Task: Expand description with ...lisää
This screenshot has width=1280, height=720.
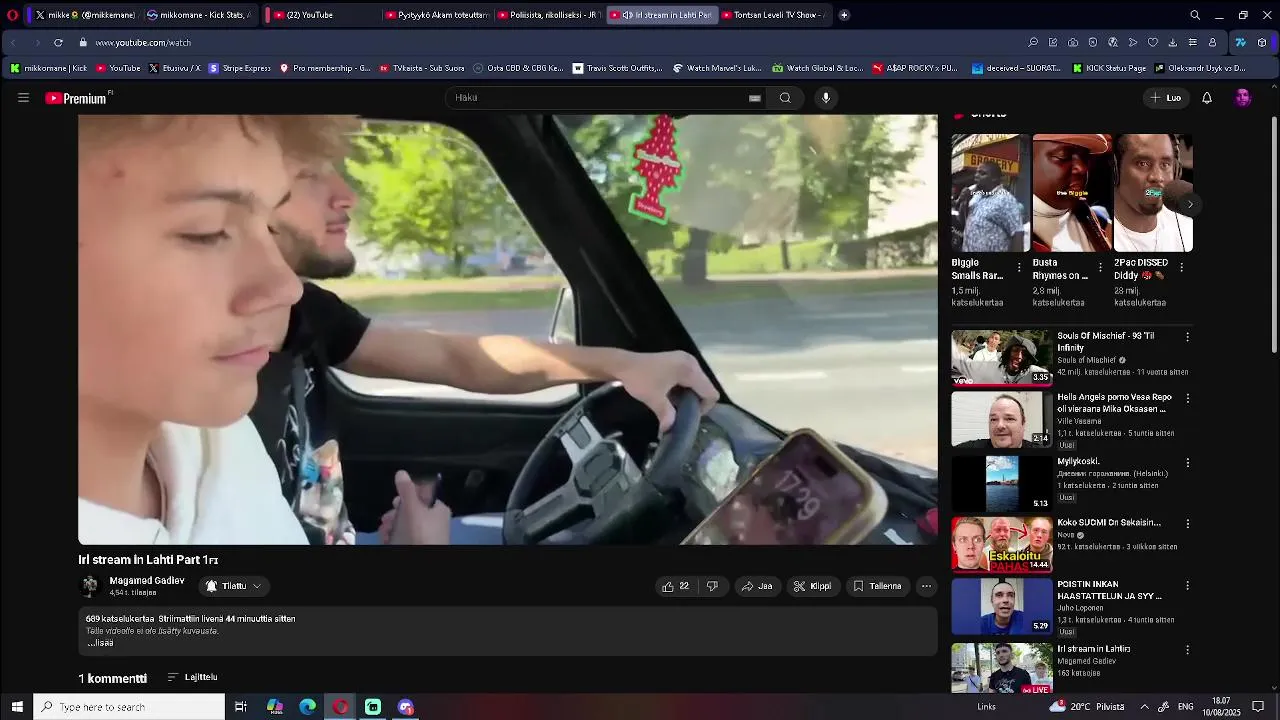Action: coord(100,643)
